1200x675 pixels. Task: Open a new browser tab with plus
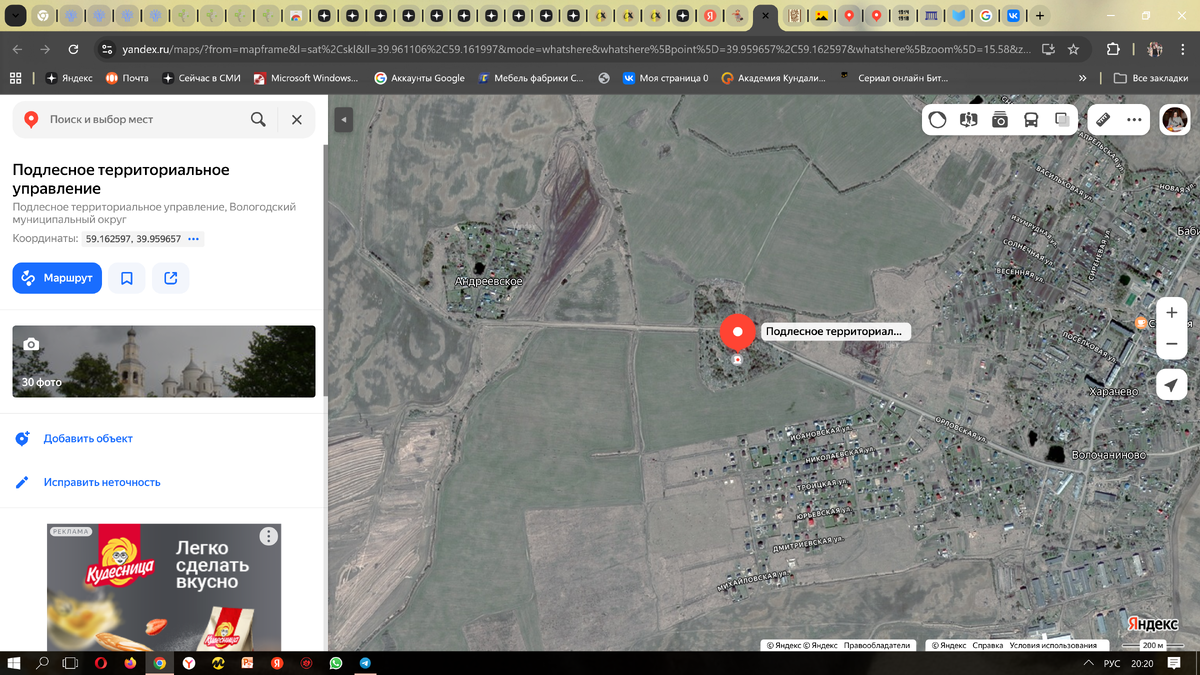click(x=1040, y=16)
